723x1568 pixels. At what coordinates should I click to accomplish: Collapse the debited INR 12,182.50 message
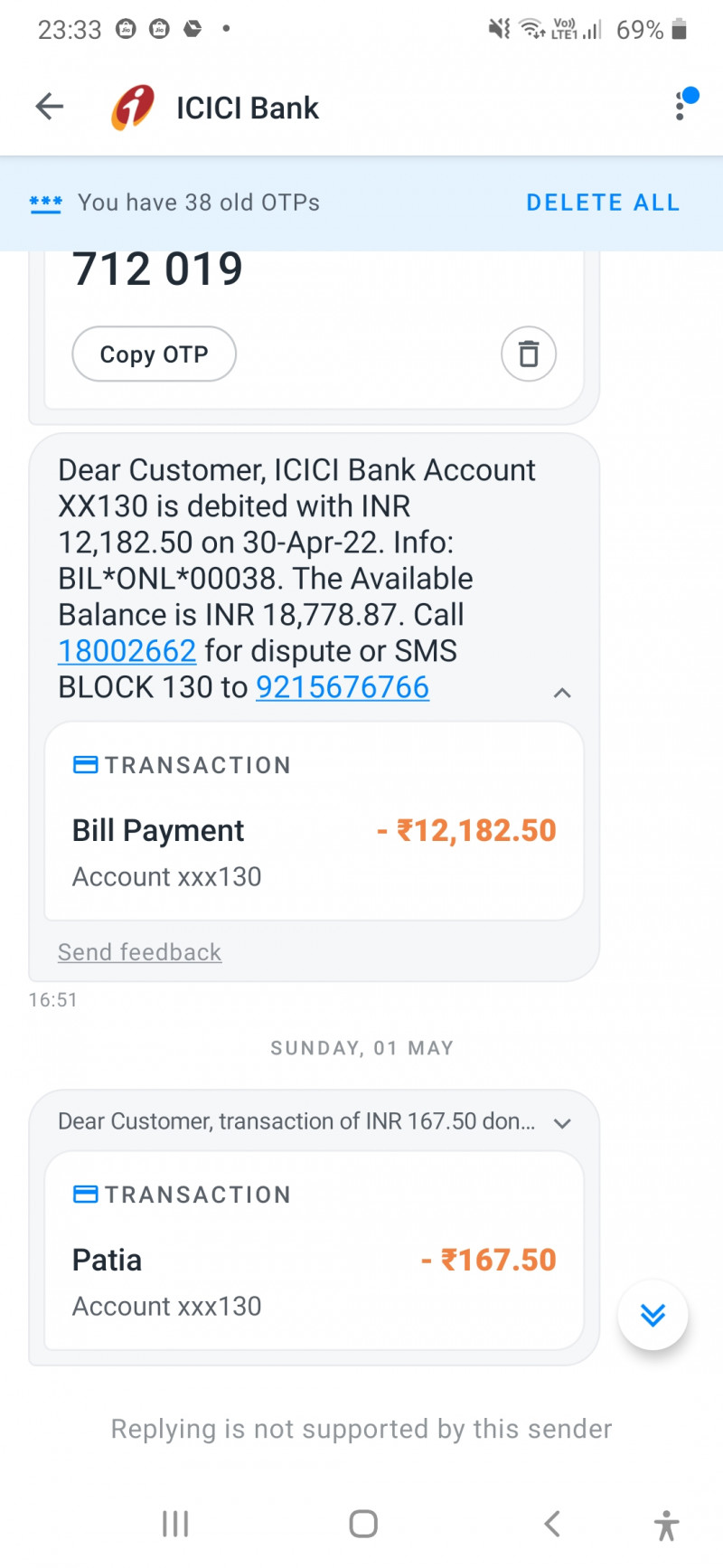(562, 693)
